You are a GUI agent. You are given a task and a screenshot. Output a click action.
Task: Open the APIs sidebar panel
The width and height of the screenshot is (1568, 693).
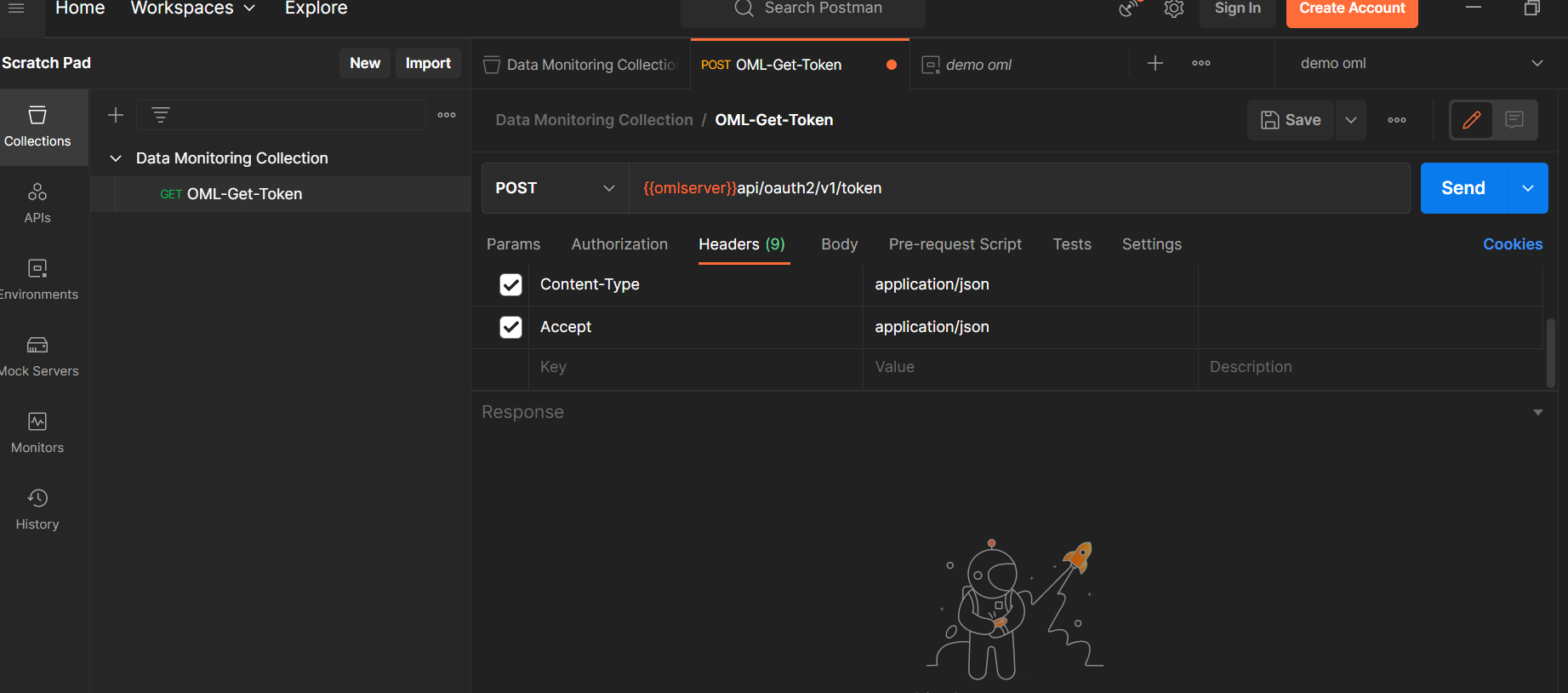[37, 203]
